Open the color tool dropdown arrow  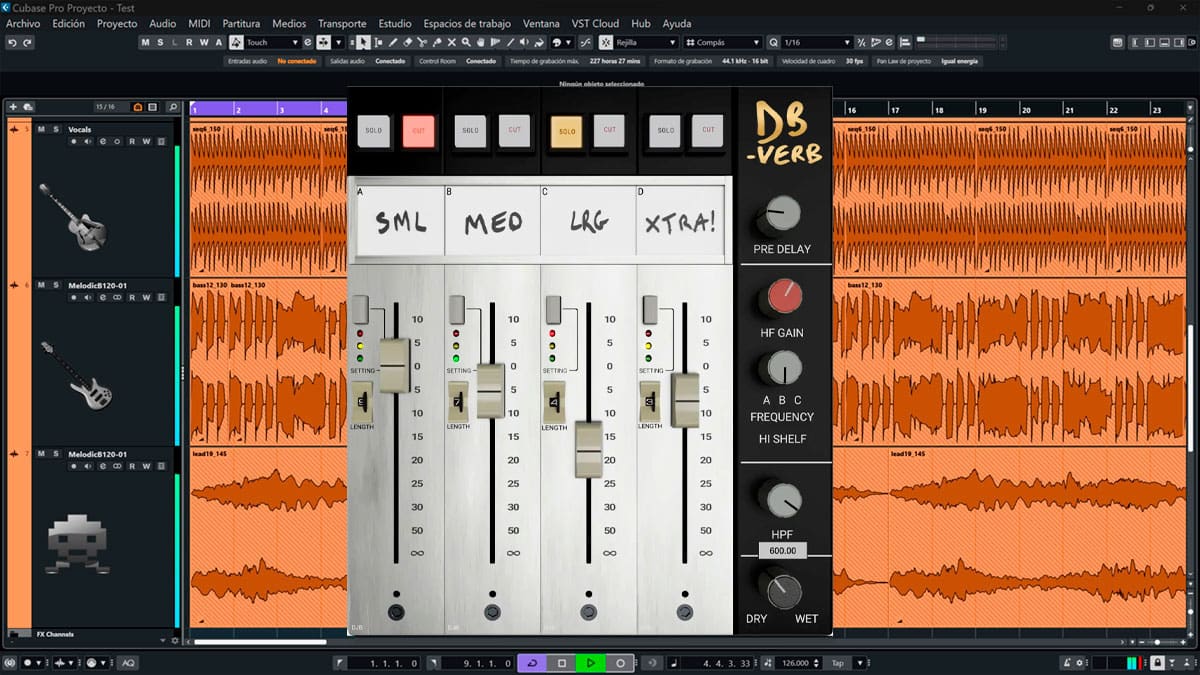click(570, 43)
